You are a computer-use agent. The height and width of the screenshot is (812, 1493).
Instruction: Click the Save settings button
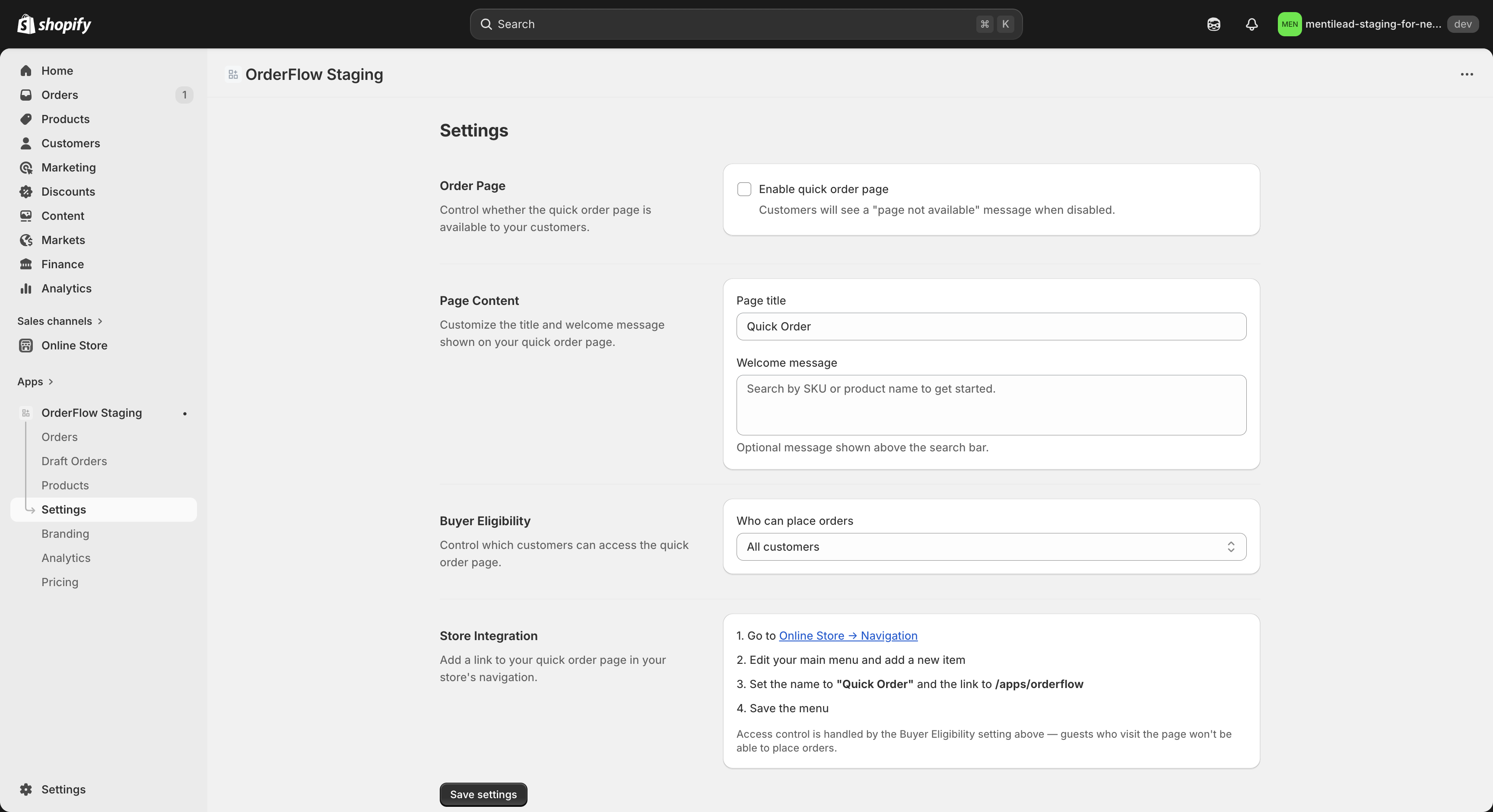point(483,793)
